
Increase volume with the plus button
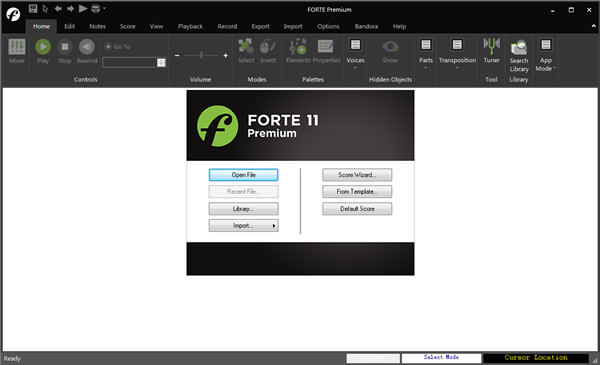[226, 55]
